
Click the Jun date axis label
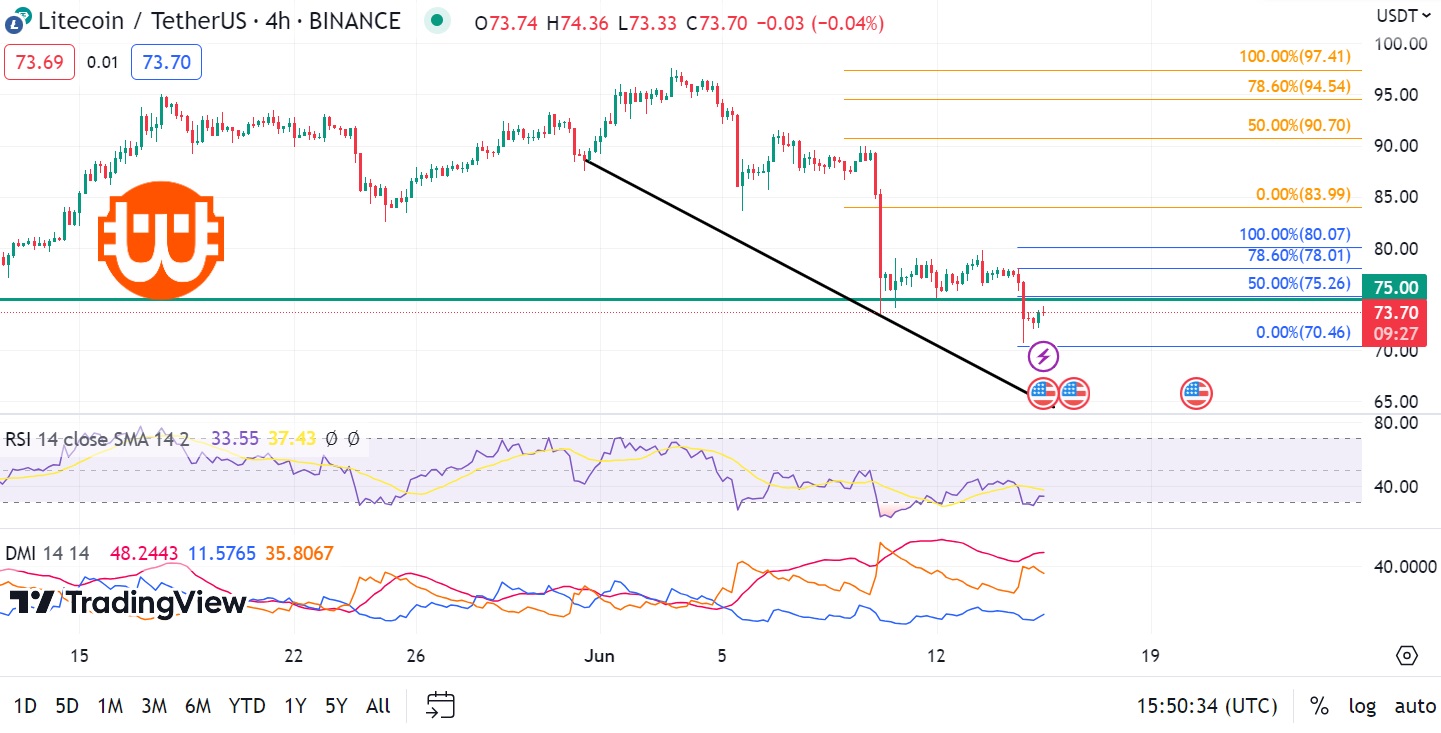tap(599, 656)
